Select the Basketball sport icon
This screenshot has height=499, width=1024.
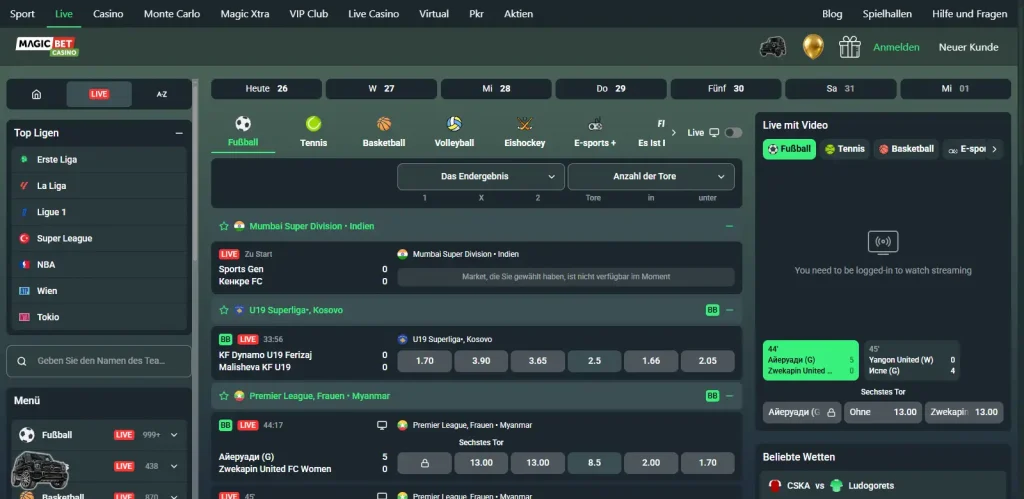coord(384,132)
